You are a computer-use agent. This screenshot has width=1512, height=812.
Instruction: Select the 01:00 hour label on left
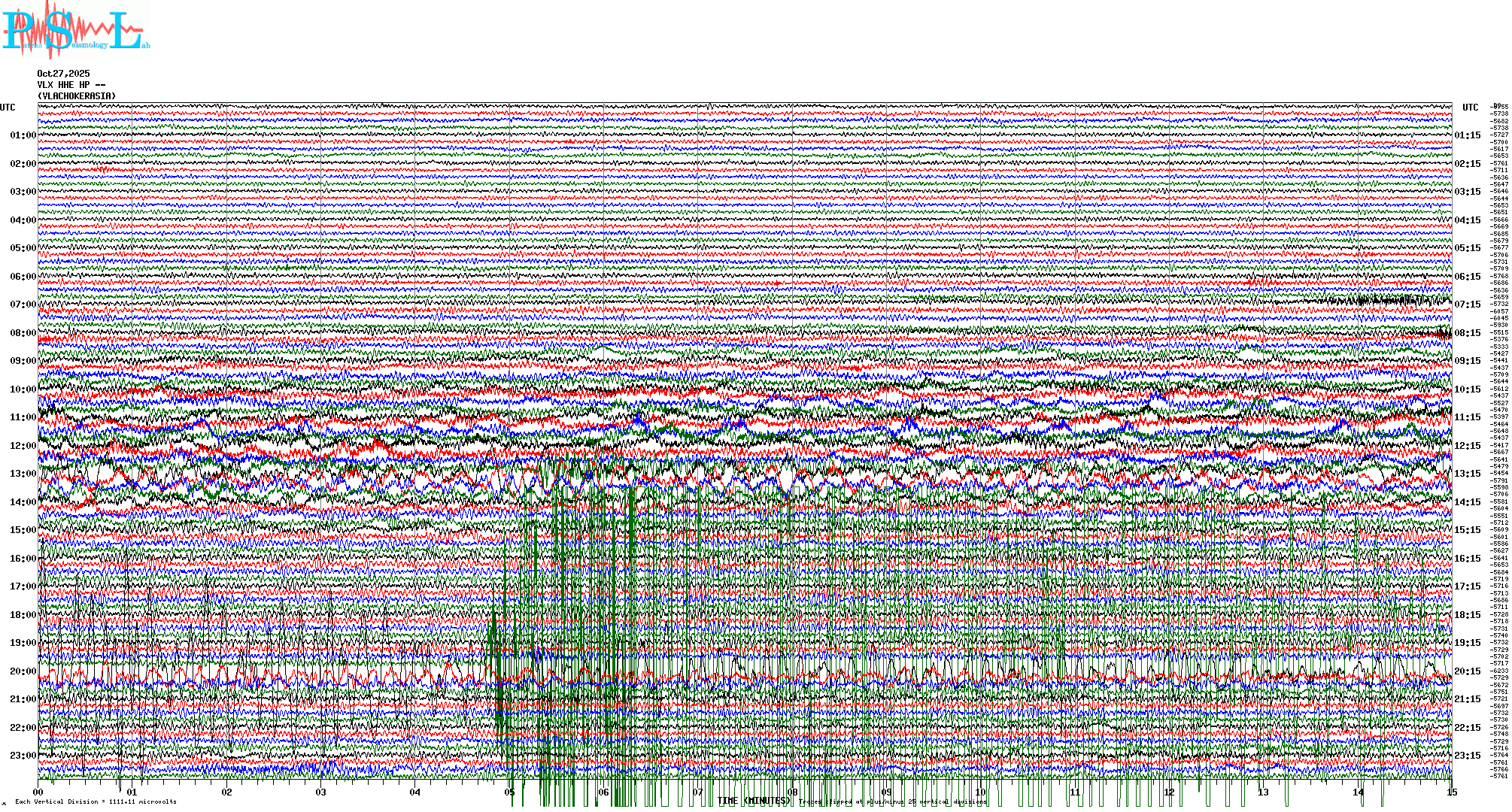click(23, 135)
